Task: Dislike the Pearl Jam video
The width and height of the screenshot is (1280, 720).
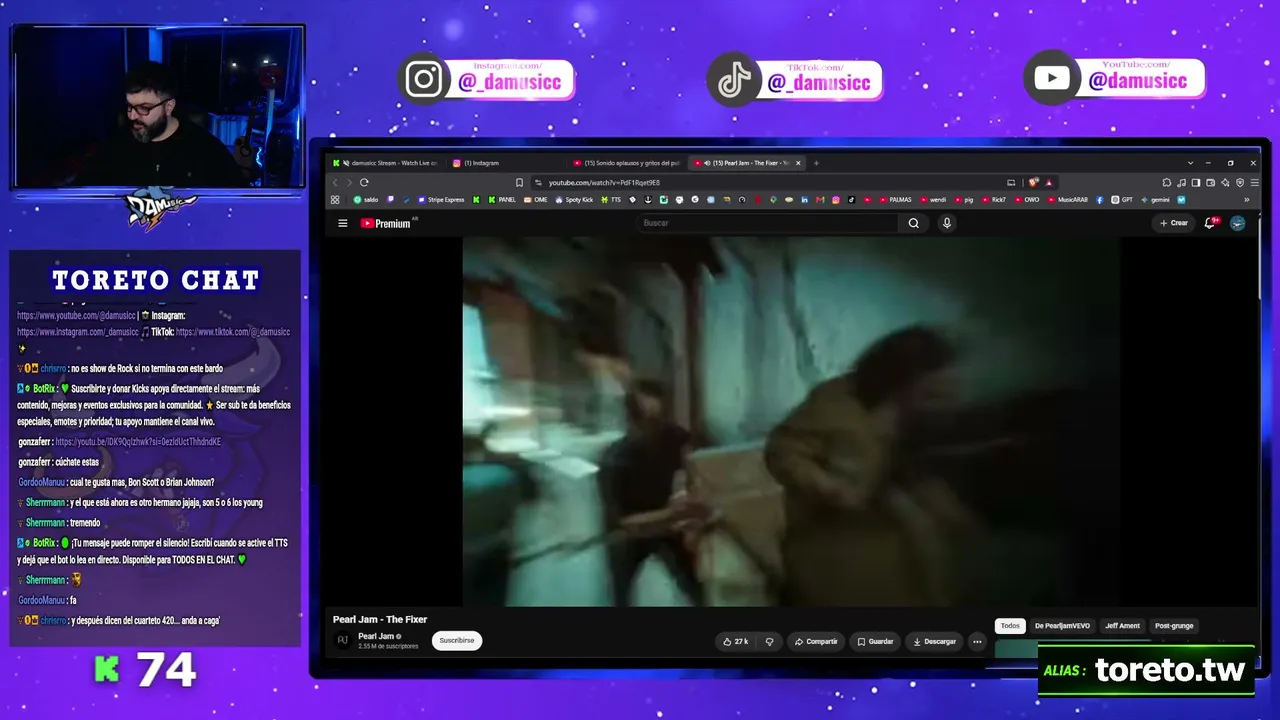Action: click(769, 641)
